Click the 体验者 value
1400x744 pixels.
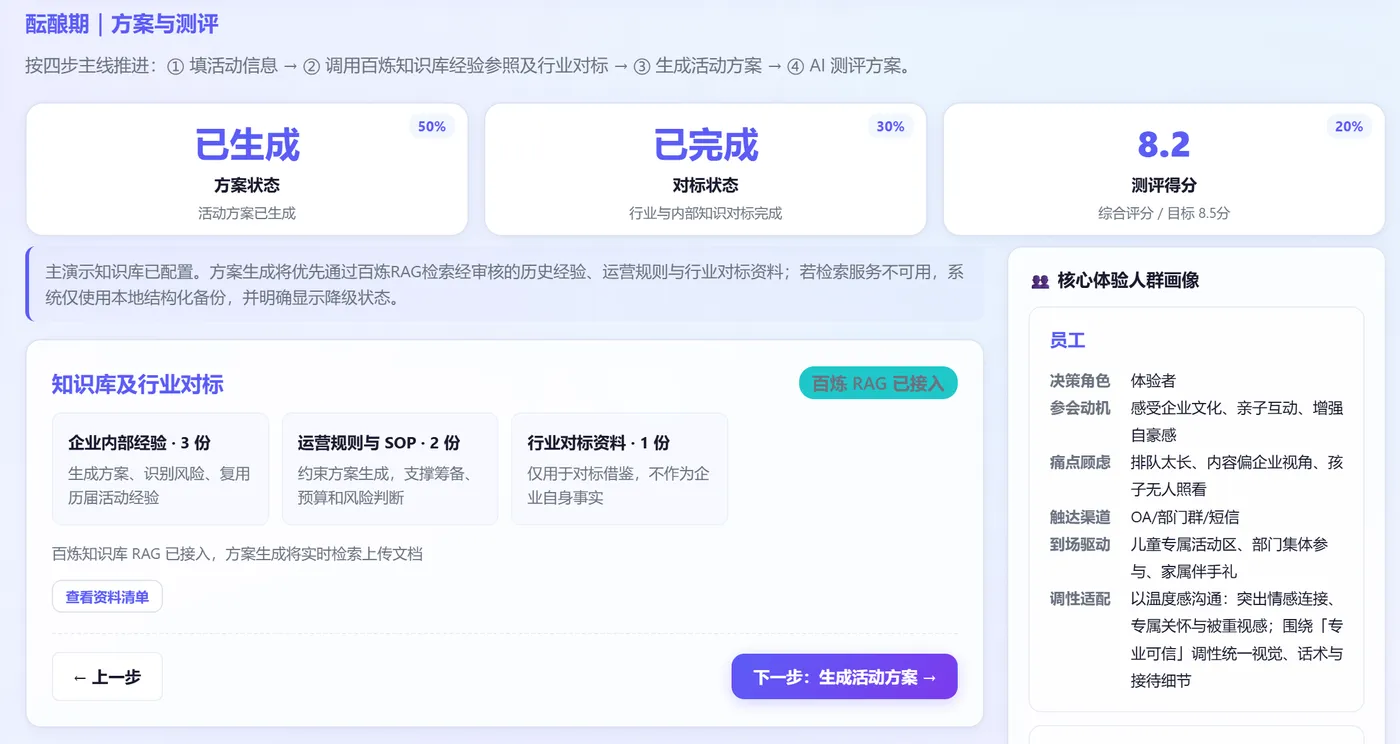click(x=1153, y=381)
